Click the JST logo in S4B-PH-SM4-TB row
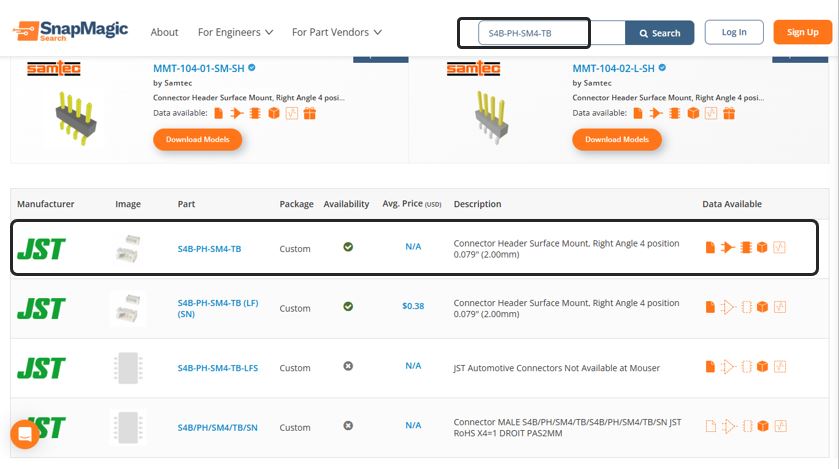The image size is (839, 469). click(41, 249)
